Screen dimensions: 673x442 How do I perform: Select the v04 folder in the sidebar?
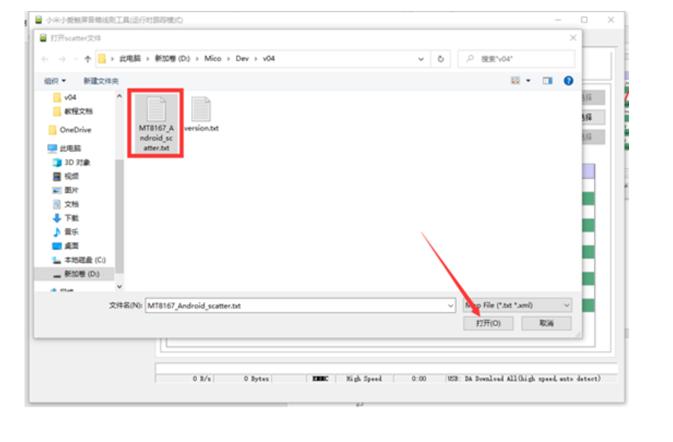point(65,97)
